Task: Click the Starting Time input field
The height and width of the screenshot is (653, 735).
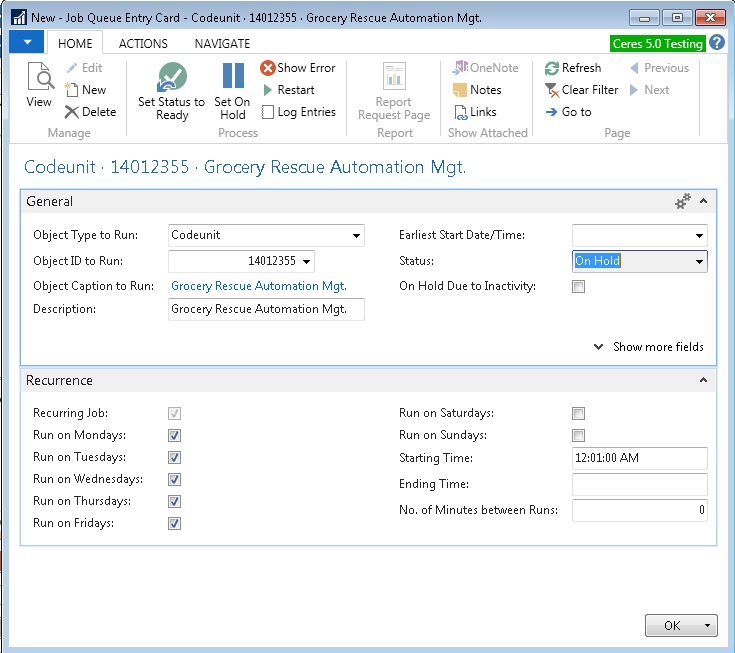Action: 639,458
